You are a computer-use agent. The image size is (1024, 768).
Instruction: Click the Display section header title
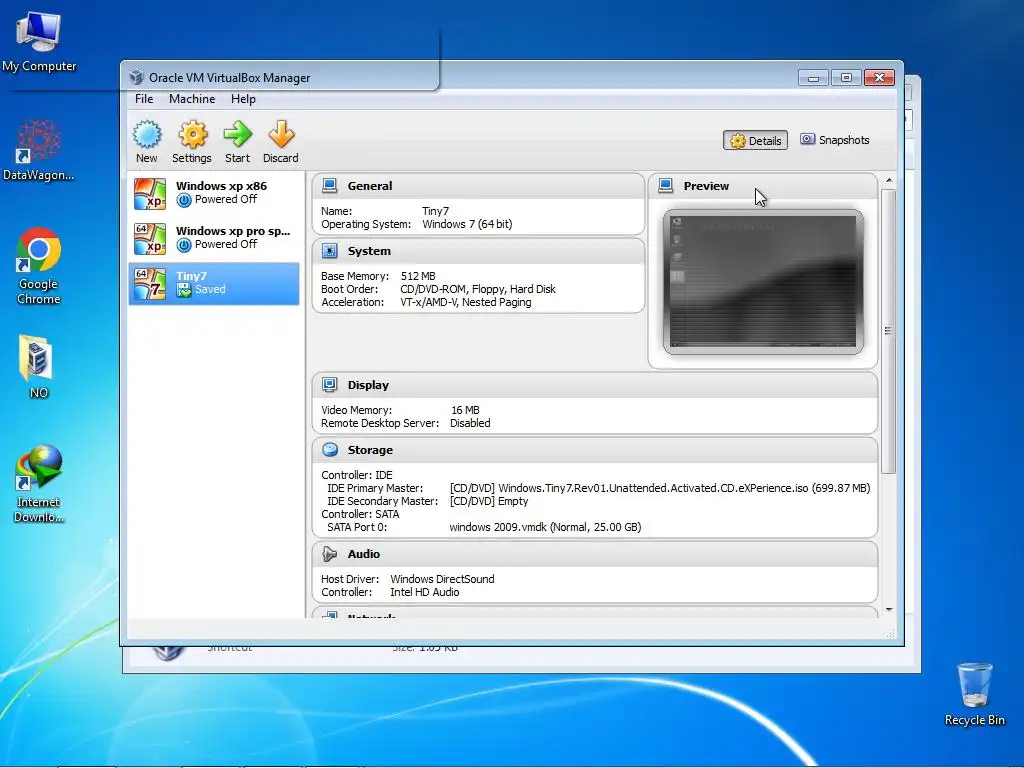(368, 385)
